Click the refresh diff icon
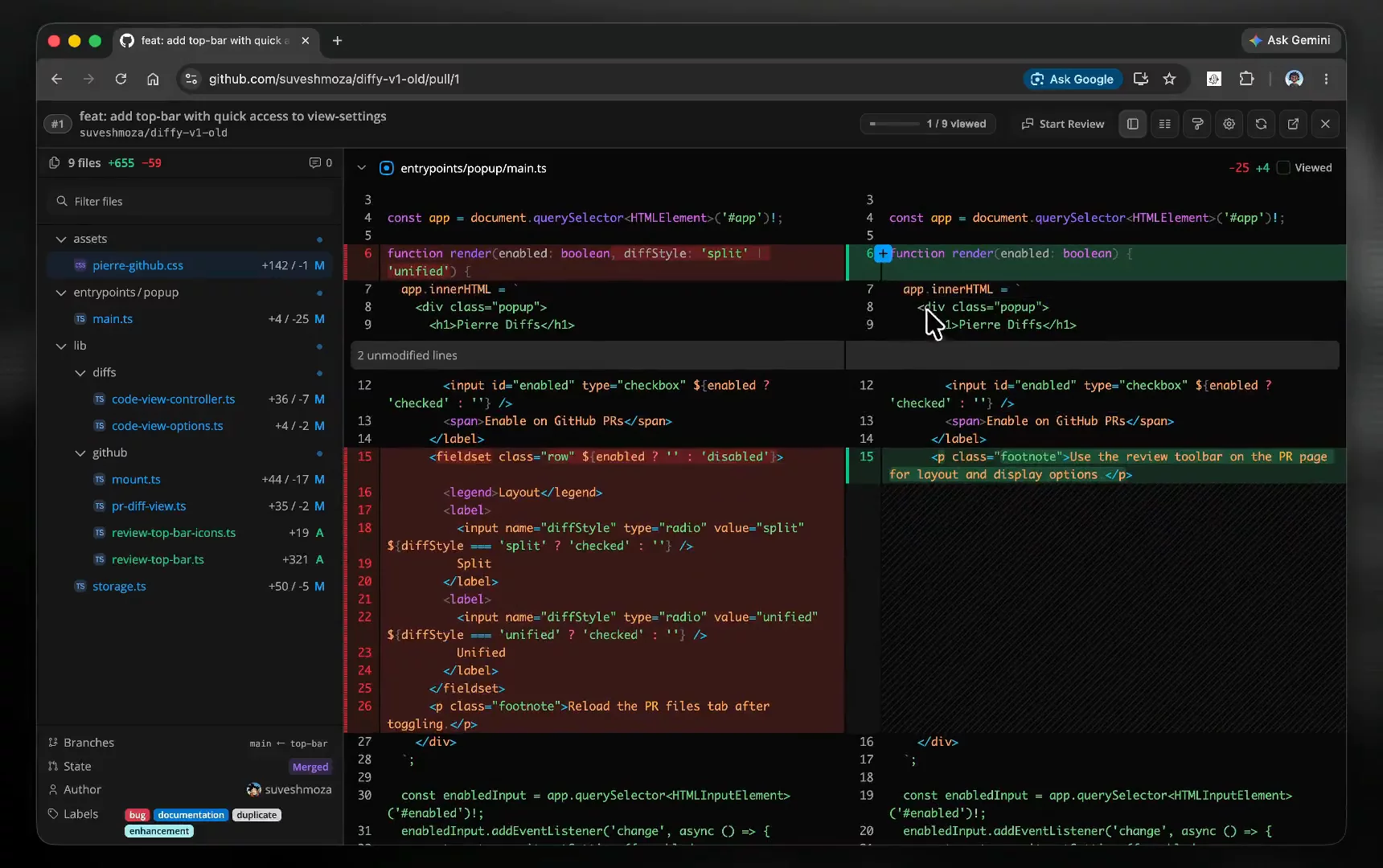 pos(1261,124)
